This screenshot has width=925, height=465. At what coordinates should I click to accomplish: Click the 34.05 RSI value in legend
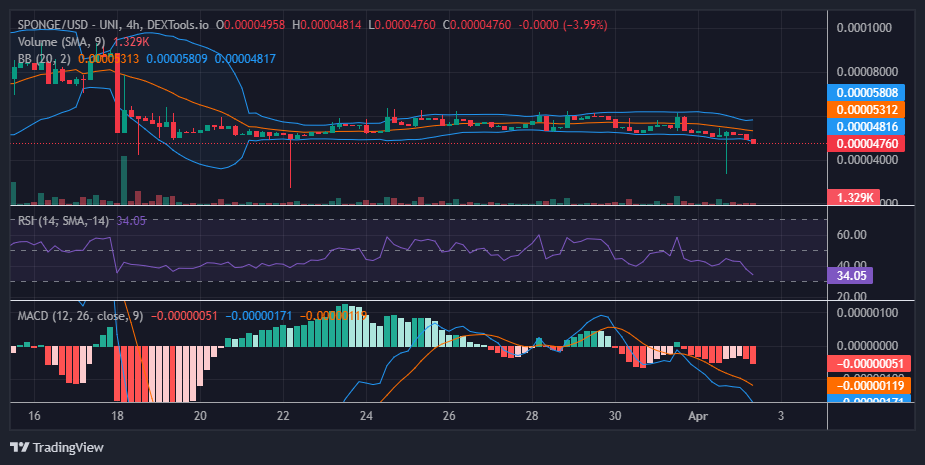tap(131, 221)
